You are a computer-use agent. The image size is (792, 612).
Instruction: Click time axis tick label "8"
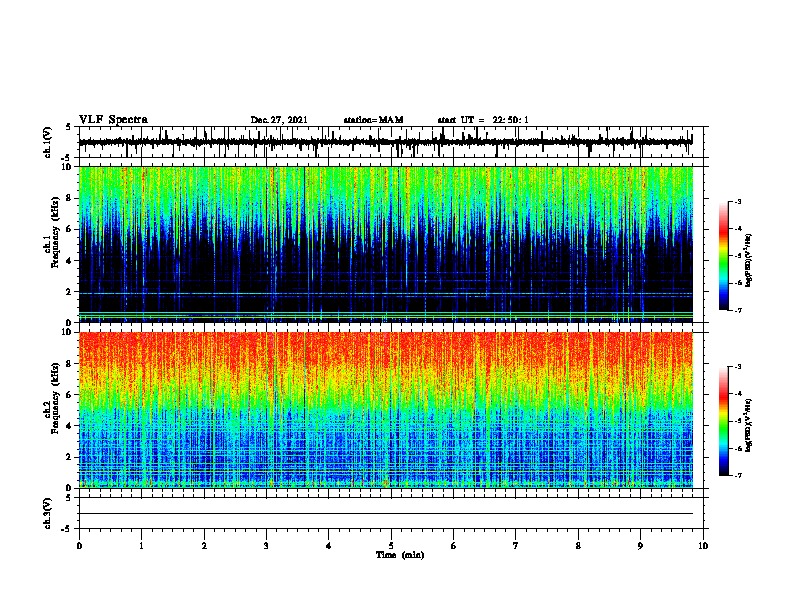pos(578,546)
